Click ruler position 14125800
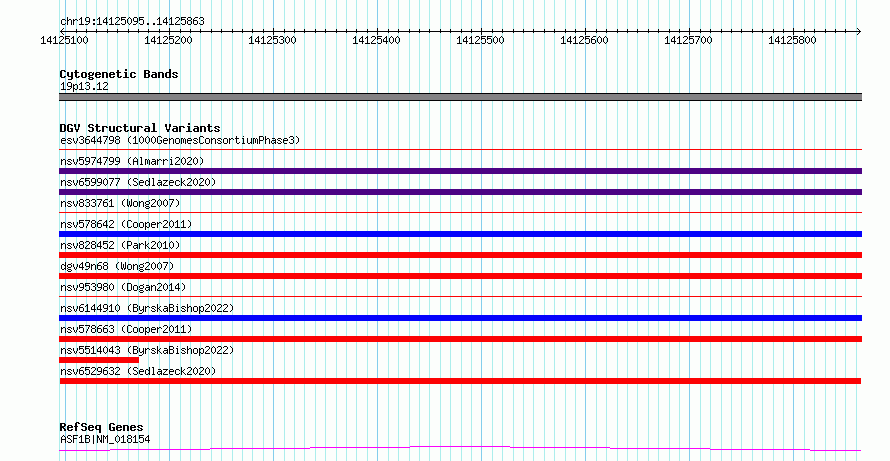 (x=792, y=40)
